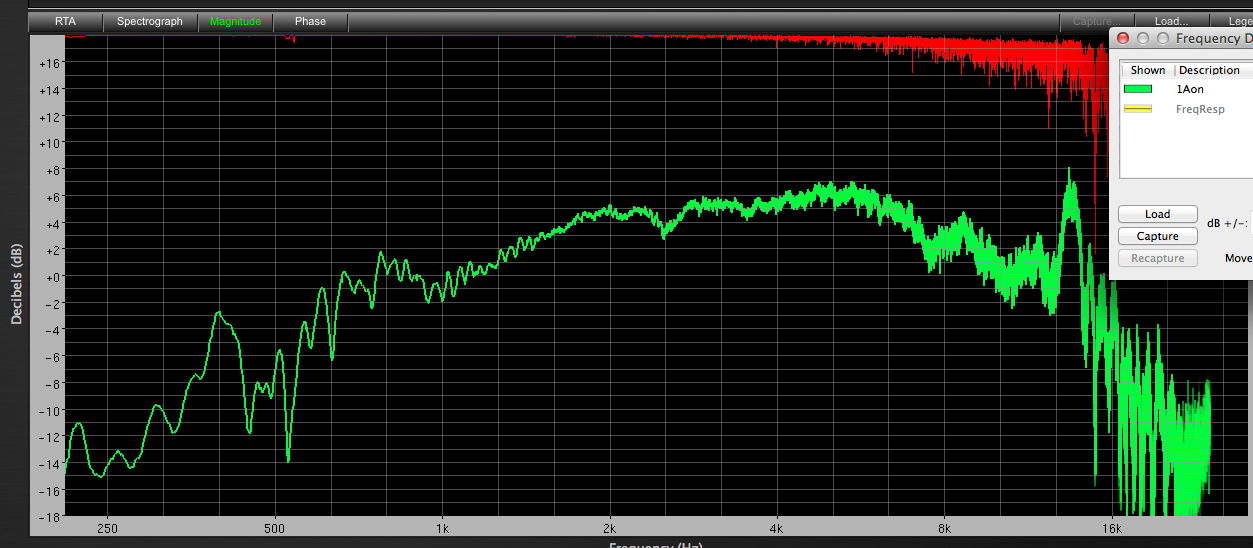The height and width of the screenshot is (548, 1253).
Task: Click the greyed Capture... button in the top toolbar
Action: (1096, 21)
